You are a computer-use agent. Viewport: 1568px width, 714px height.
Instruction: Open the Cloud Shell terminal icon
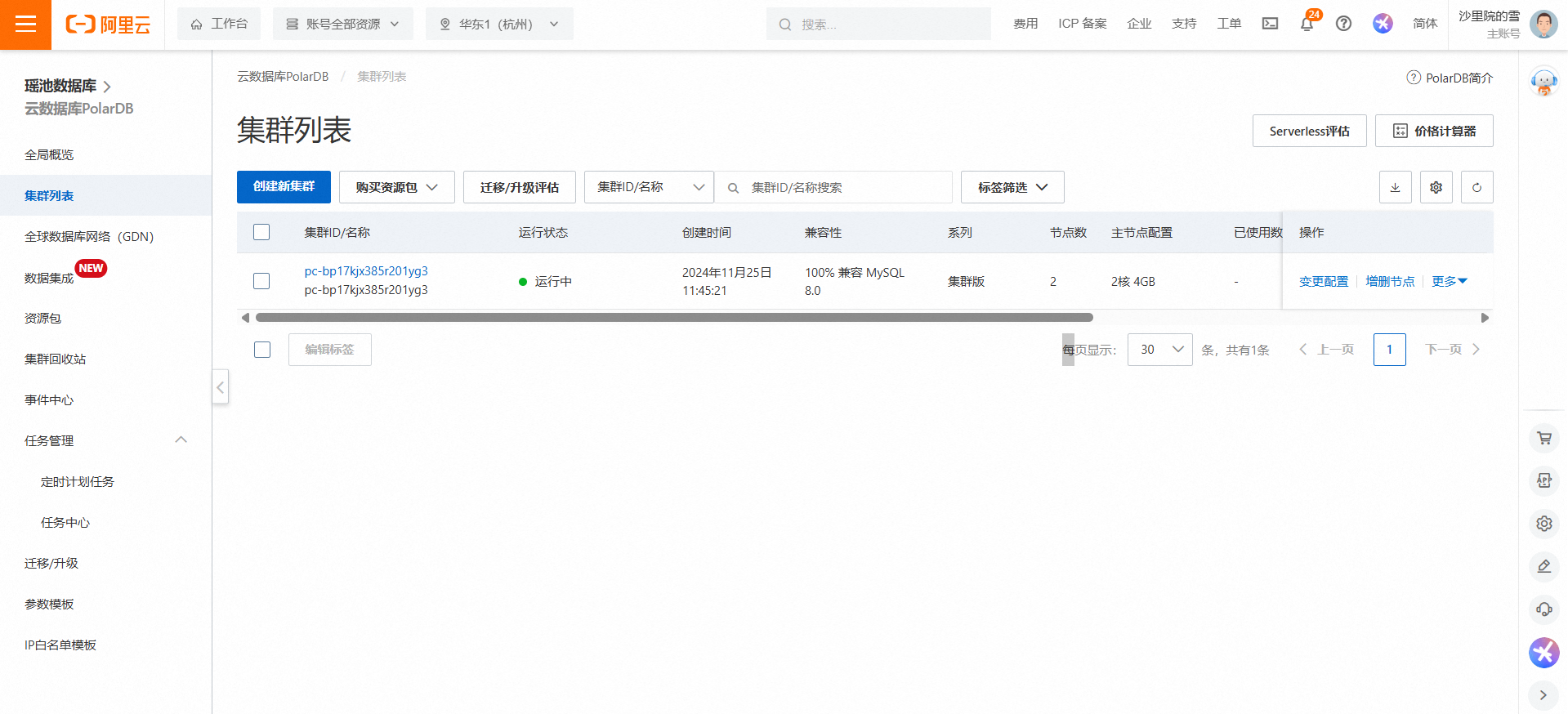point(1270,24)
